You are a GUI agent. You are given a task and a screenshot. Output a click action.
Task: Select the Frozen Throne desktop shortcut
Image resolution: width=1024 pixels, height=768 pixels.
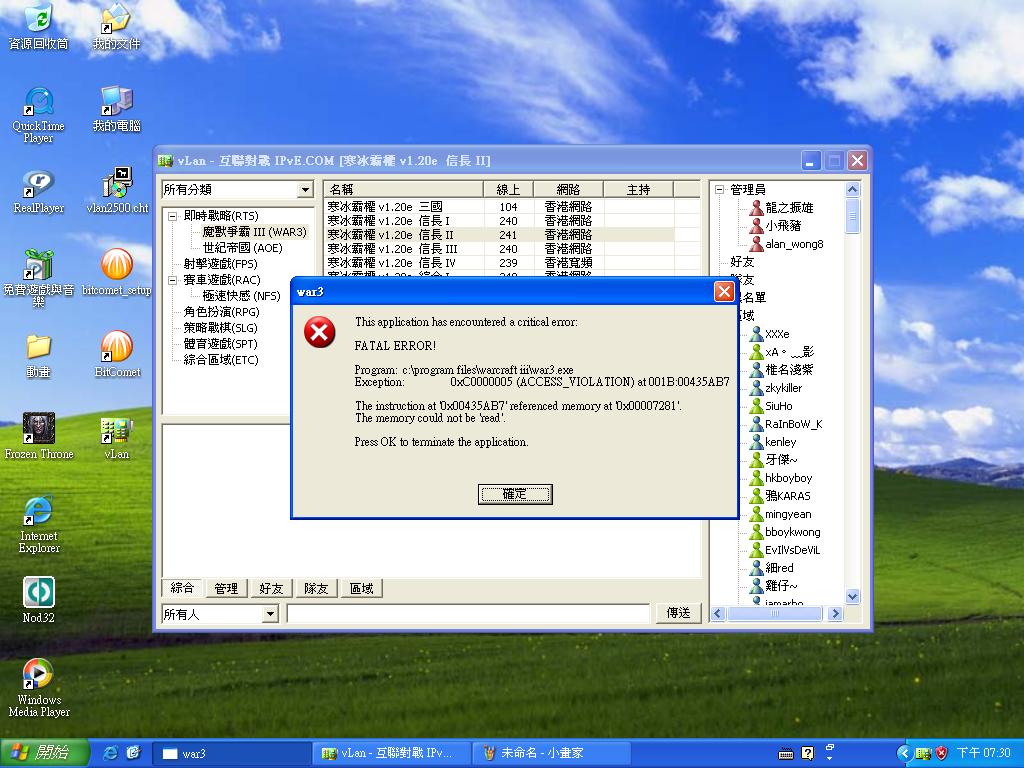[39, 436]
